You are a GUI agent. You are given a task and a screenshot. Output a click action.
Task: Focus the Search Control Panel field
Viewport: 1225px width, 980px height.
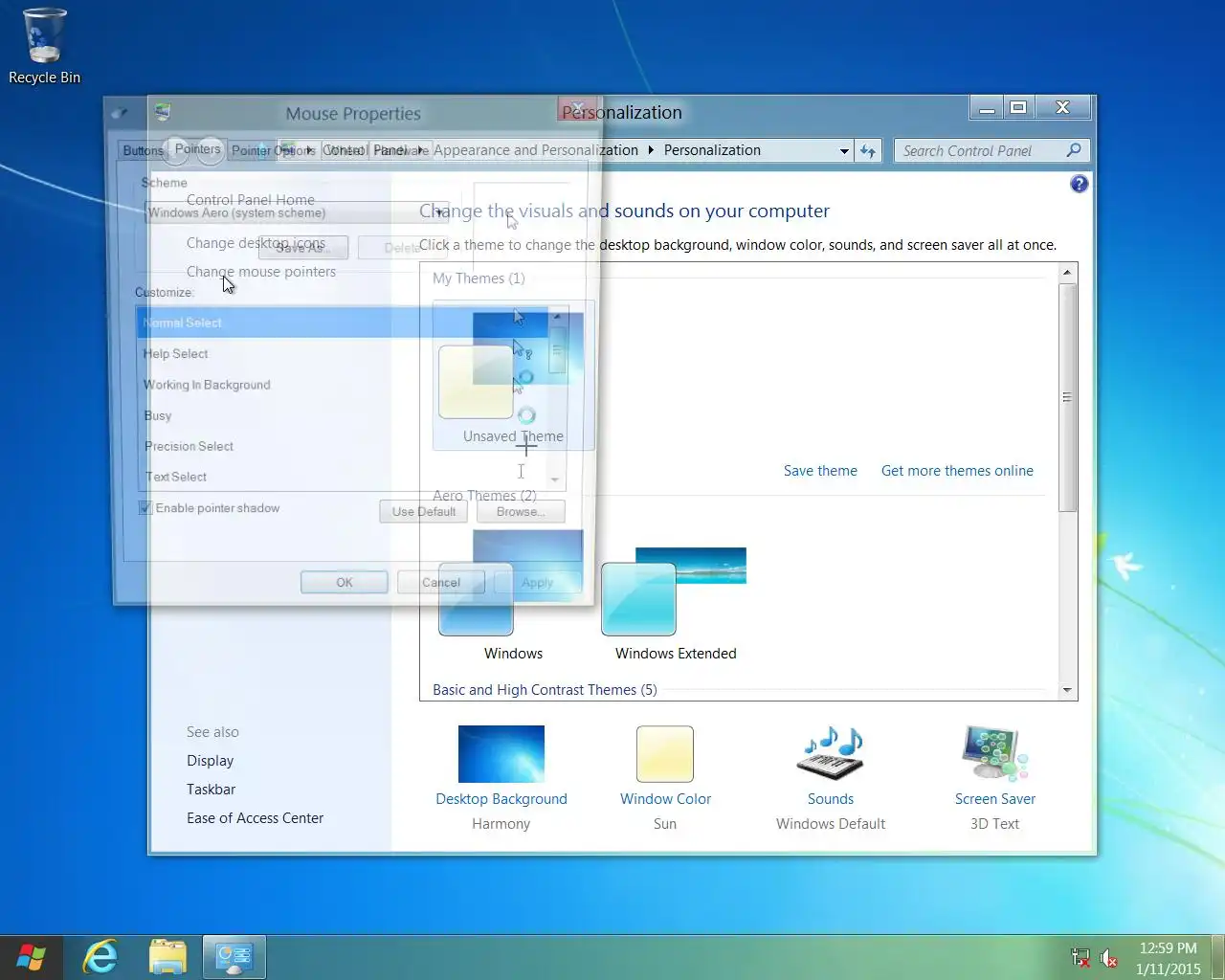981,150
